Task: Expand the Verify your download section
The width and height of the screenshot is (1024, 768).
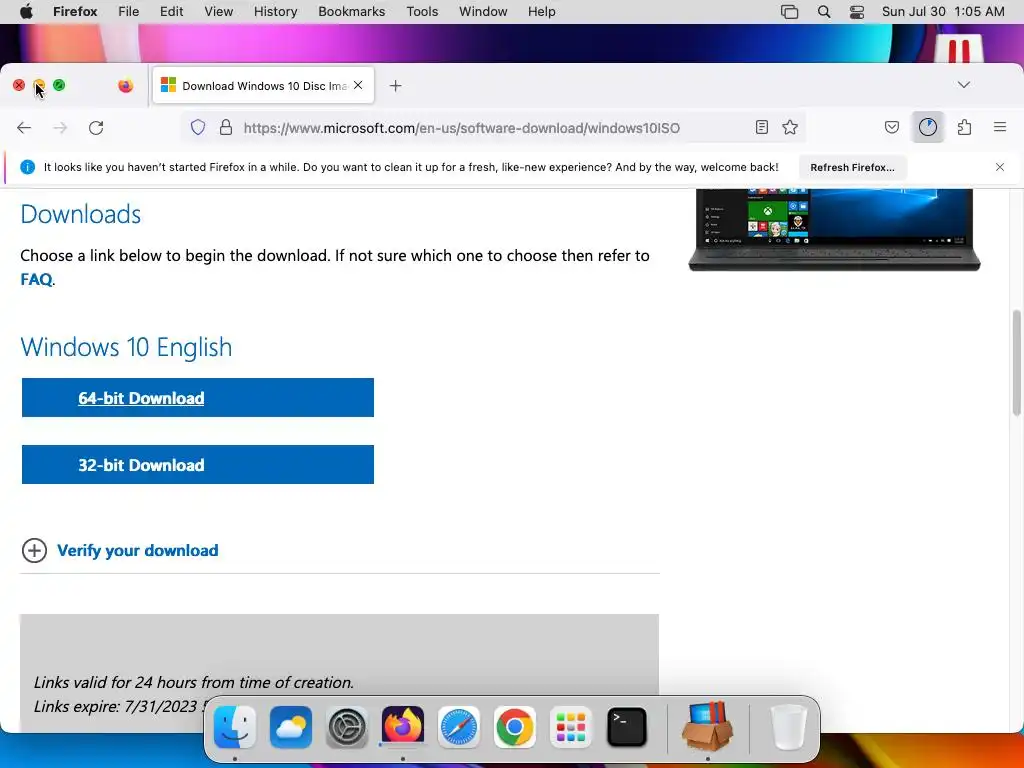Action: 120,551
